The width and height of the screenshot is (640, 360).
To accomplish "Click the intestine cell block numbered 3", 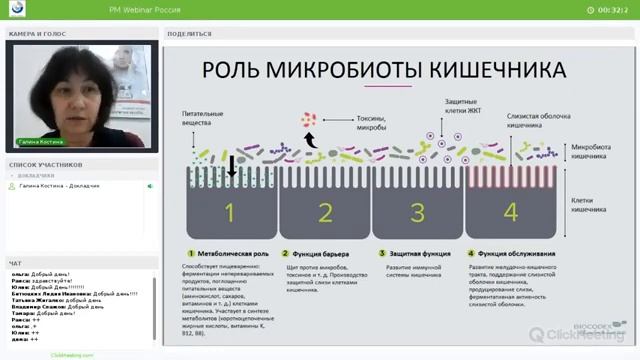I will 418,202.
